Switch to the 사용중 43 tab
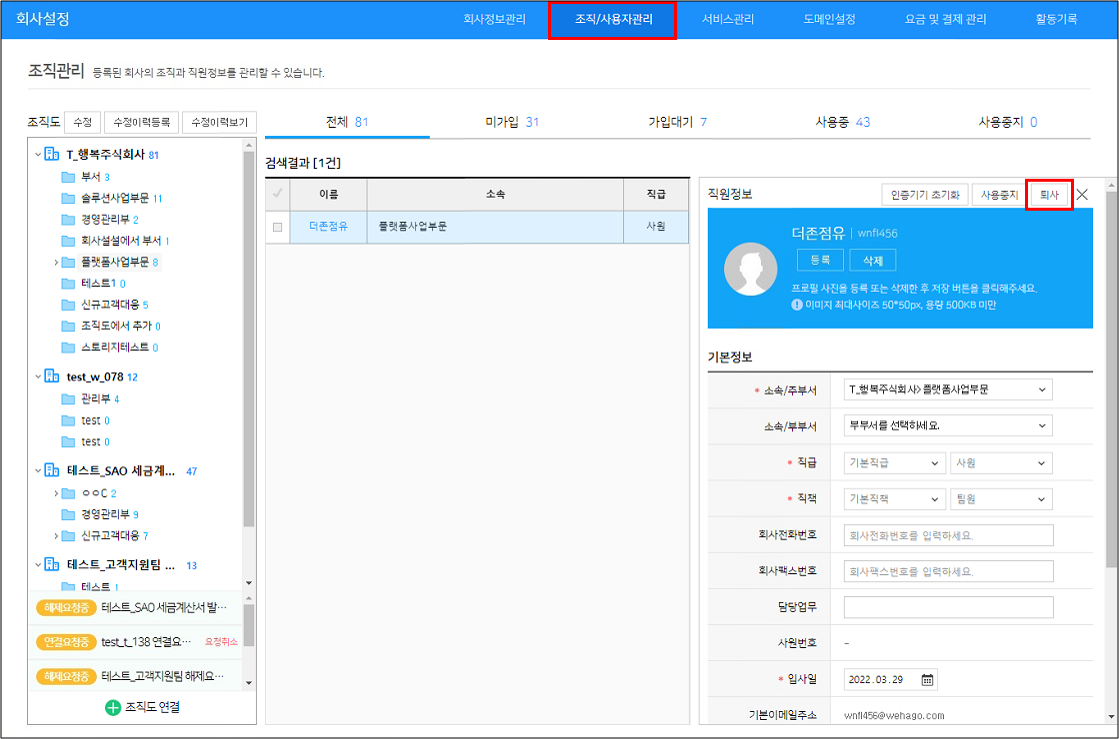This screenshot has width=1119, height=739. point(842,122)
